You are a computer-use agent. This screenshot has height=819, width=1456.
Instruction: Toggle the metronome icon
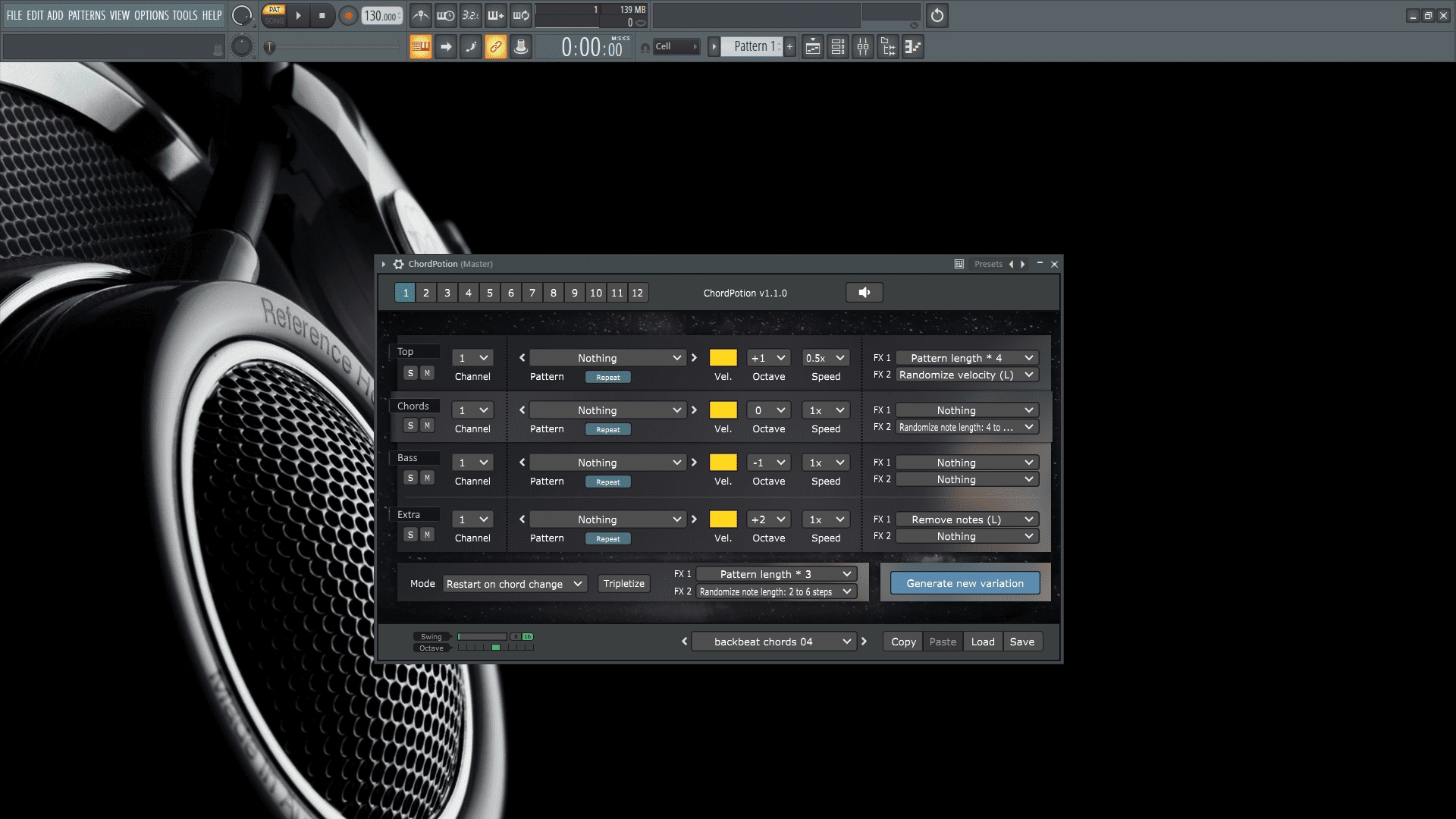[x=421, y=15]
